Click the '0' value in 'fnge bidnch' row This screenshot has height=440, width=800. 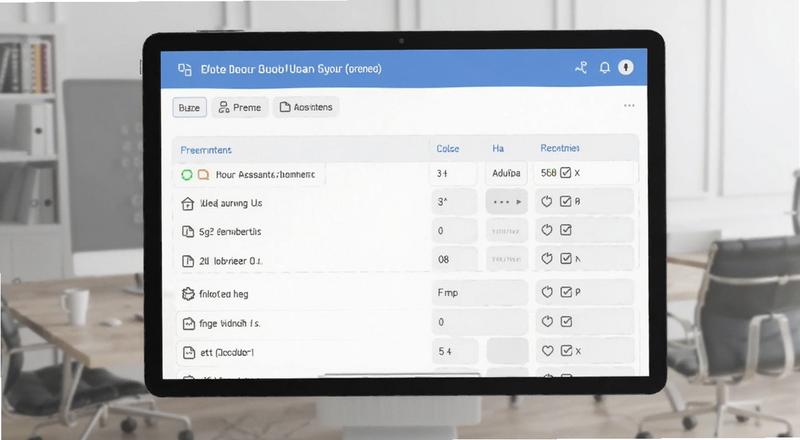[x=480, y=322]
